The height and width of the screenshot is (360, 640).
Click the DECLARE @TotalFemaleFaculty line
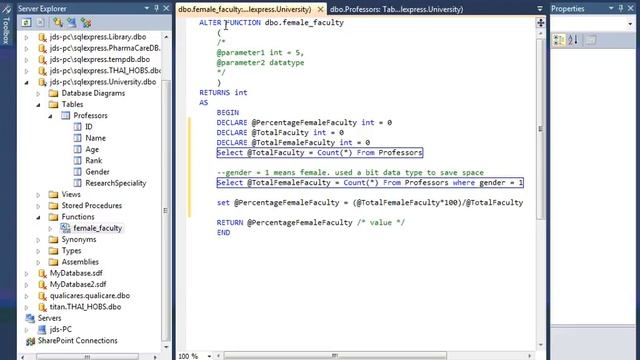(293, 142)
